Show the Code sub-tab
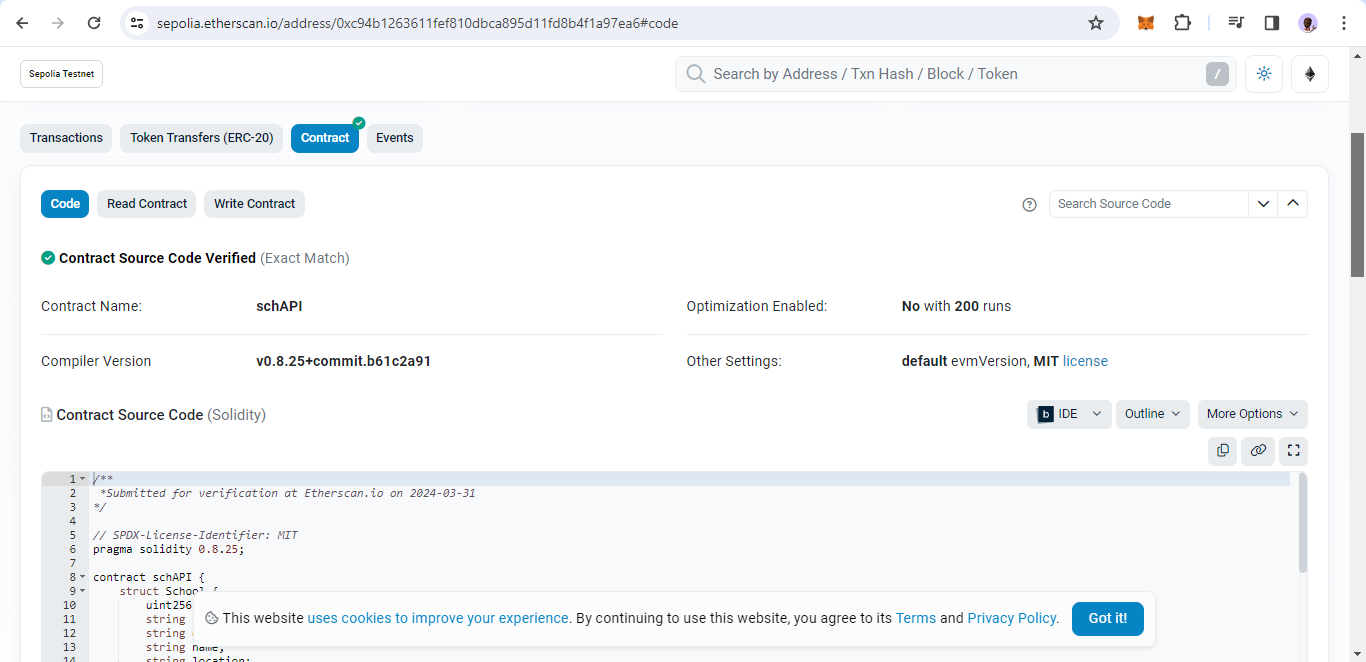Image resolution: width=1366 pixels, height=662 pixels. (65, 204)
